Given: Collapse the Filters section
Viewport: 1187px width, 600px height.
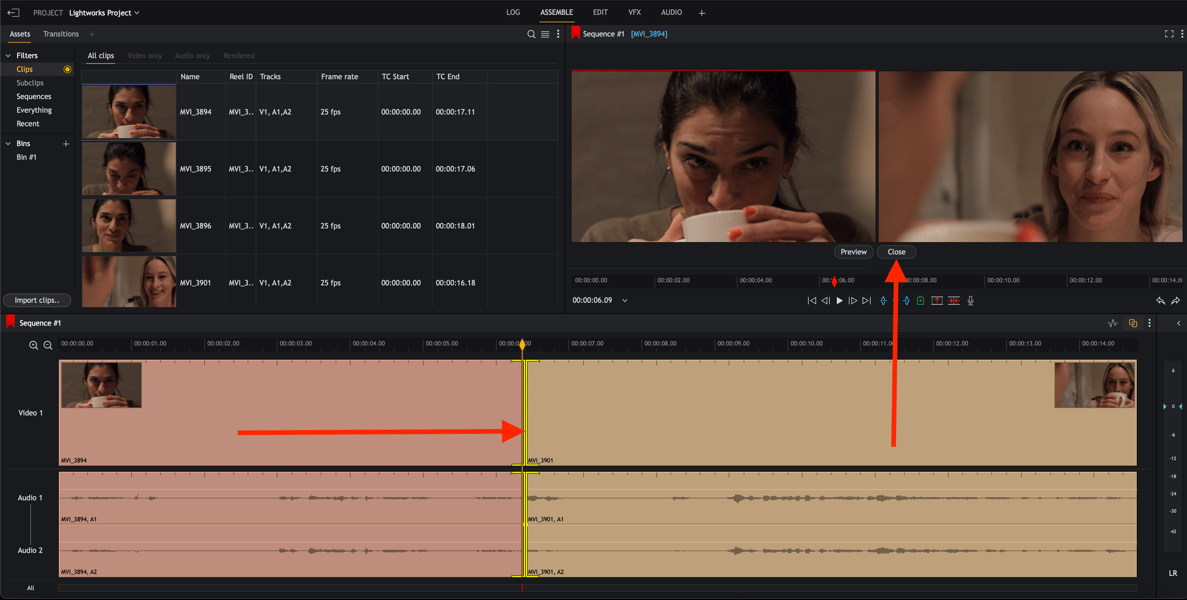Looking at the screenshot, I should (x=8, y=56).
